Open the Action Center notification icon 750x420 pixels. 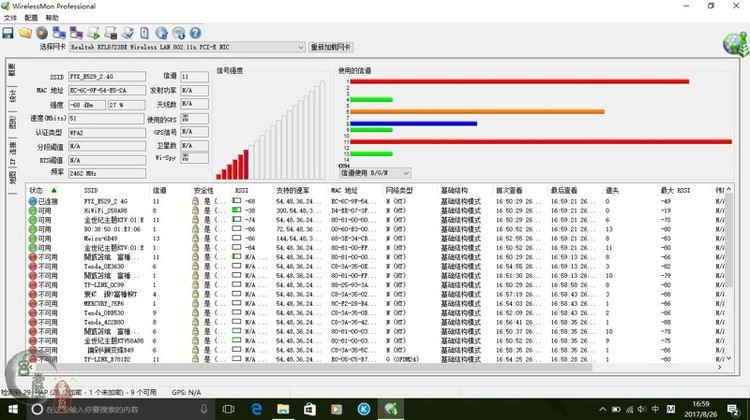pyautogui.click(x=733, y=409)
